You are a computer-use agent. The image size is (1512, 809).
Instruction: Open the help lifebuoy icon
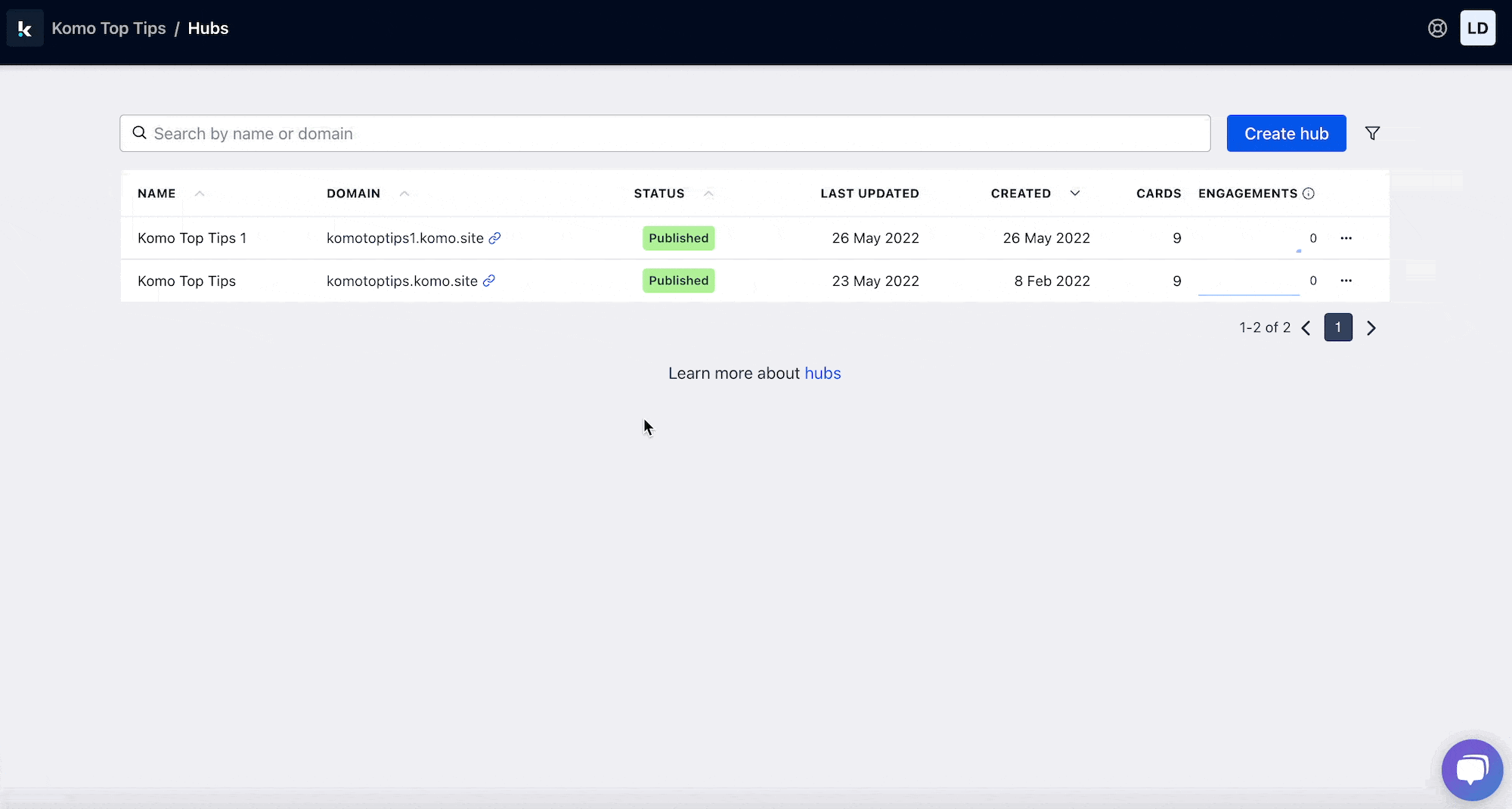[1437, 29]
